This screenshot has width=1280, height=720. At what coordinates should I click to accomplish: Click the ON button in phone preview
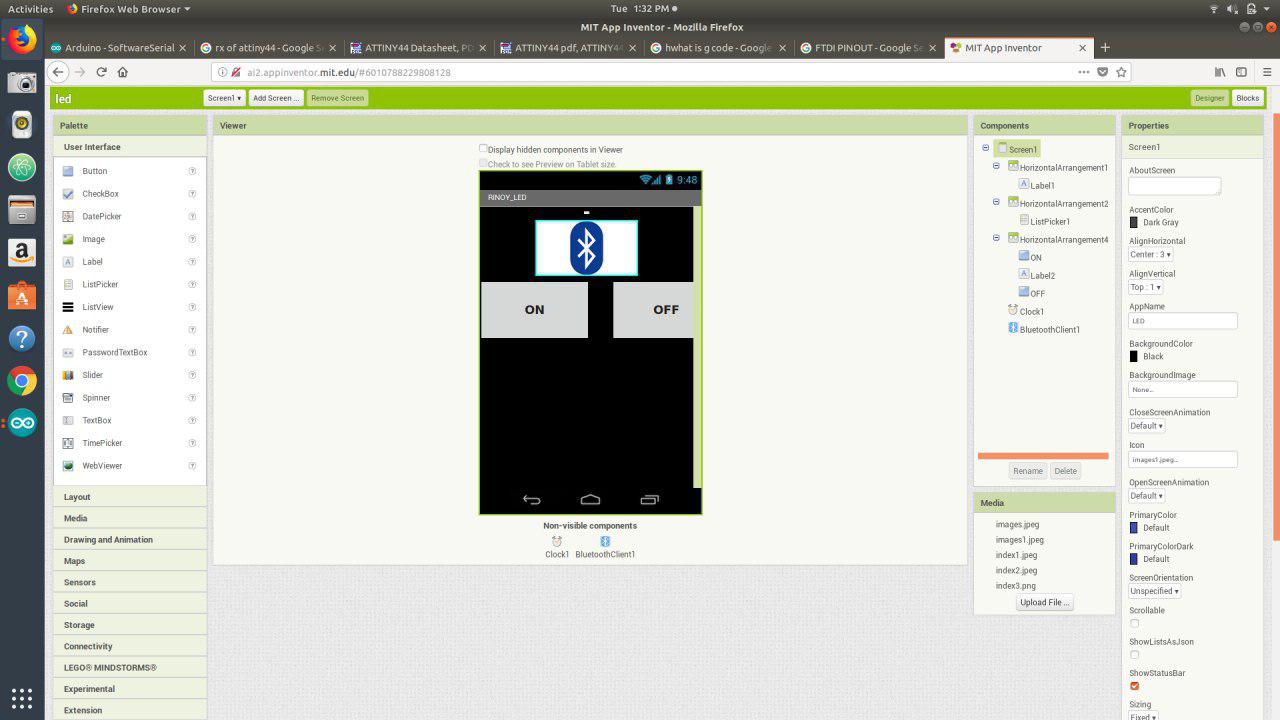pos(535,310)
